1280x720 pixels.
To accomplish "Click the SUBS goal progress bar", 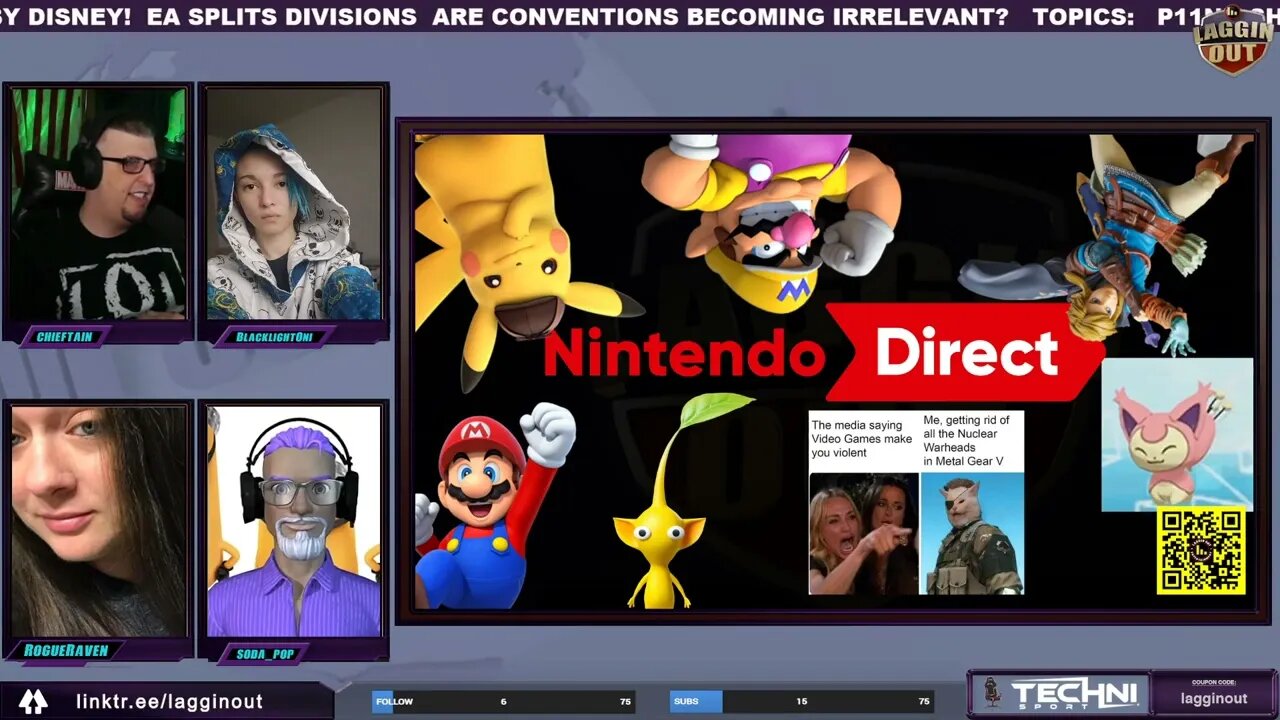I will click(x=802, y=702).
